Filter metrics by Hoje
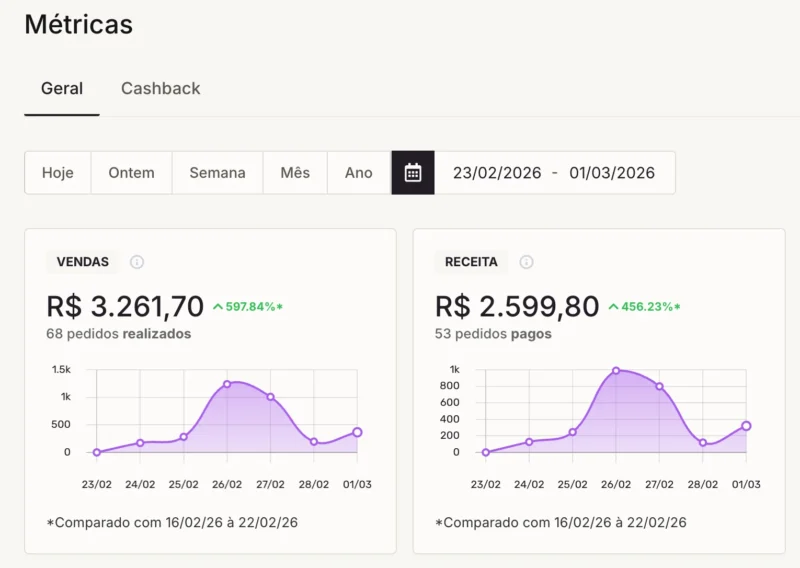 [58, 172]
